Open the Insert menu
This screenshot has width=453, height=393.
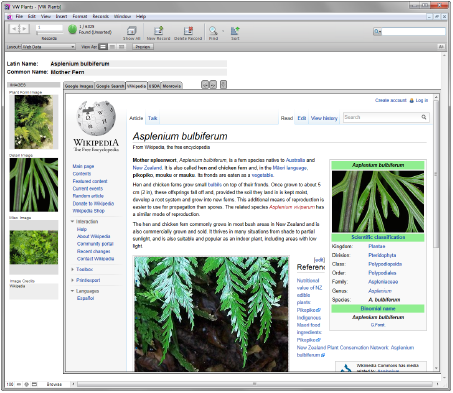click(61, 16)
